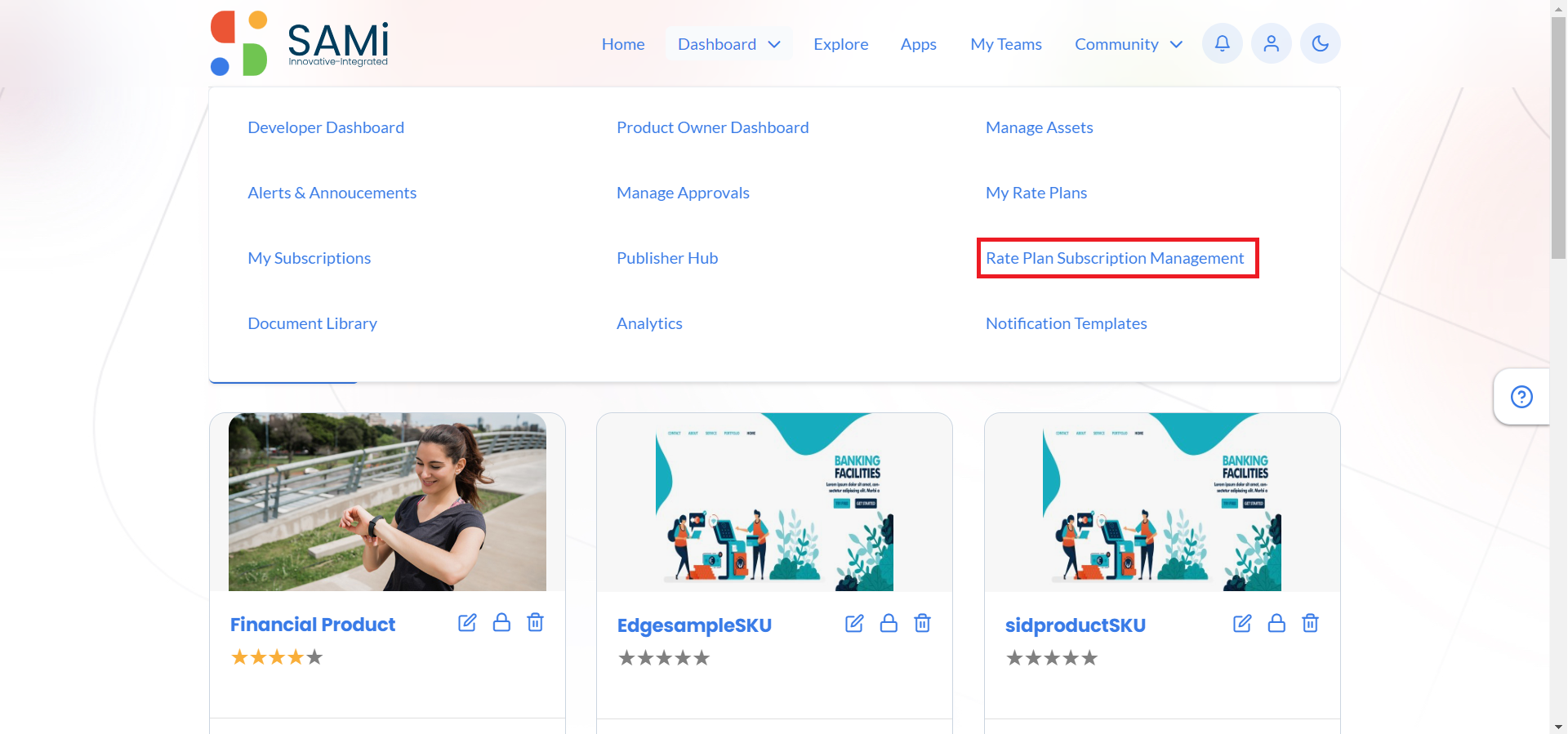Image resolution: width=1568 pixels, height=734 pixels.
Task: Open My Subscriptions
Action: (309, 258)
